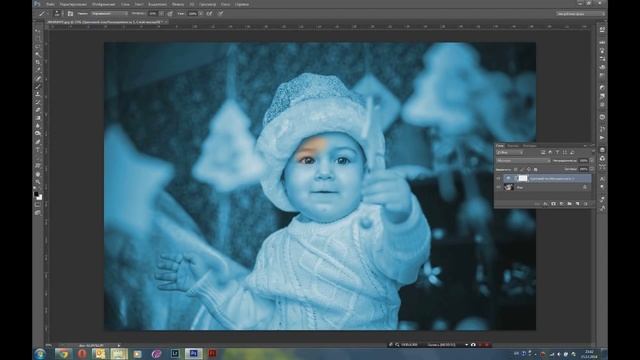Image resolution: width=640 pixels, height=360 pixels.
Task: Select the Hand tool
Action: click(x=38, y=175)
